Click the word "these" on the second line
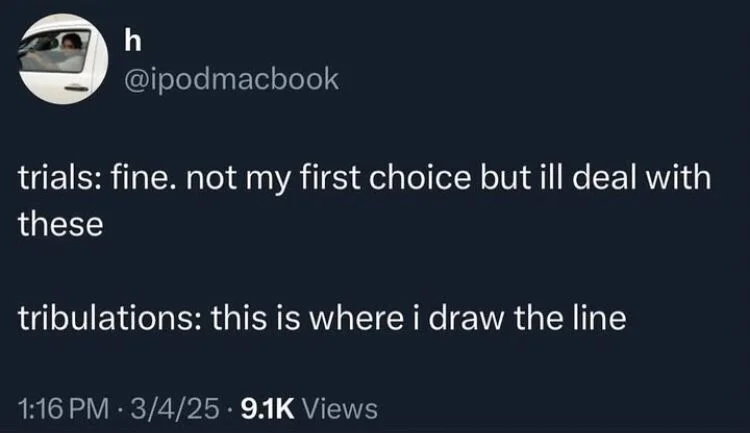Screen dimensions: 750x433 point(61,225)
